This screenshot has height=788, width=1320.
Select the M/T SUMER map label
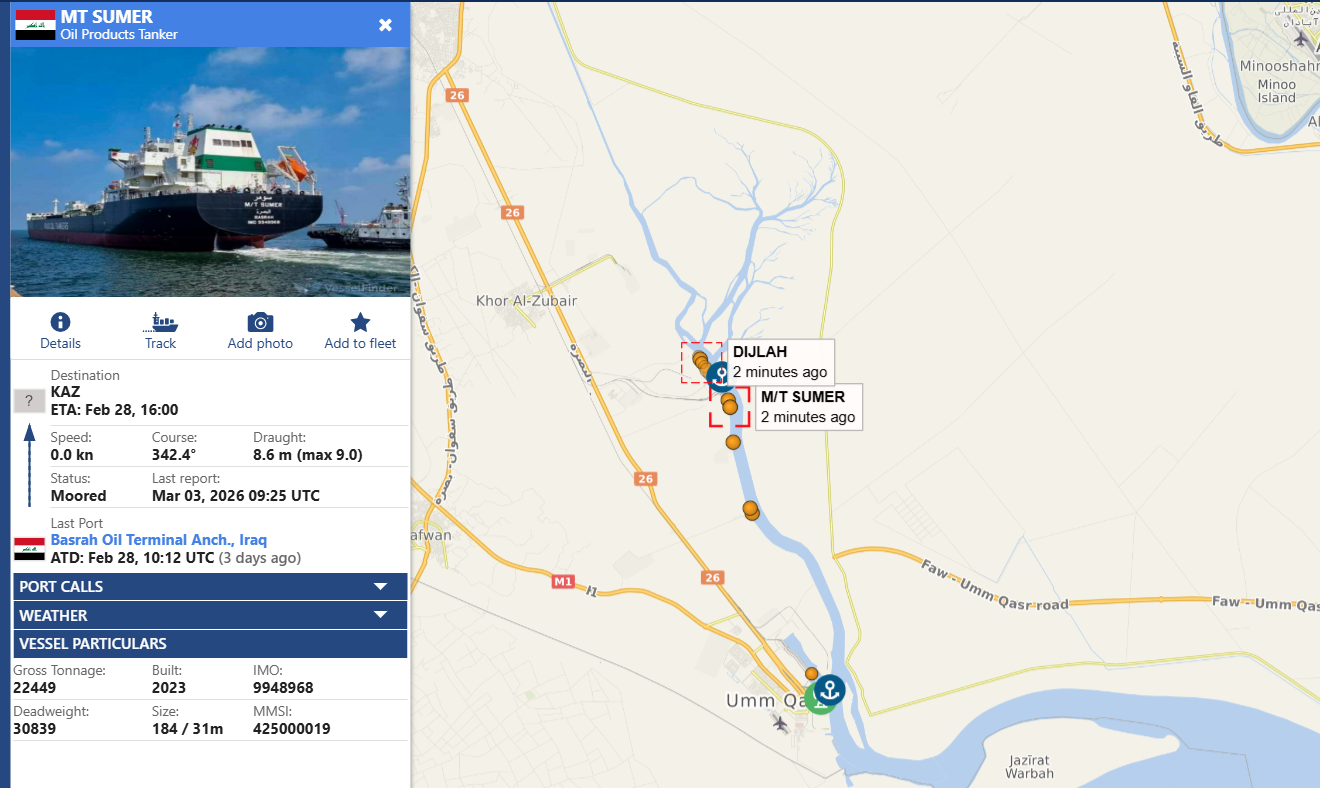point(803,397)
